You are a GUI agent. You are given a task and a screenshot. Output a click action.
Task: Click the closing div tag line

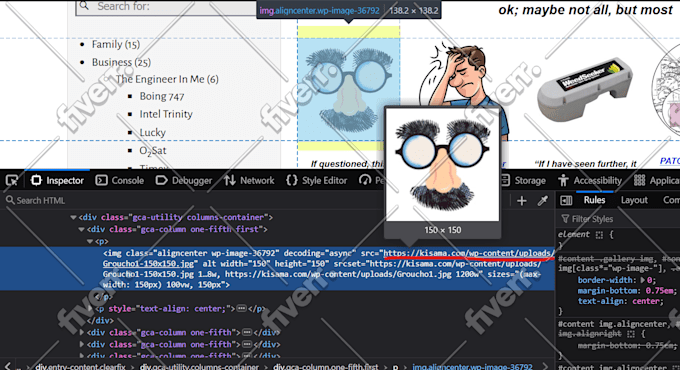click(x=100, y=321)
